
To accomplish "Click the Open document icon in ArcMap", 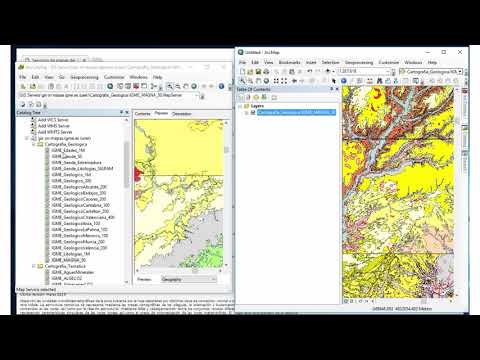I will coord(250,71).
